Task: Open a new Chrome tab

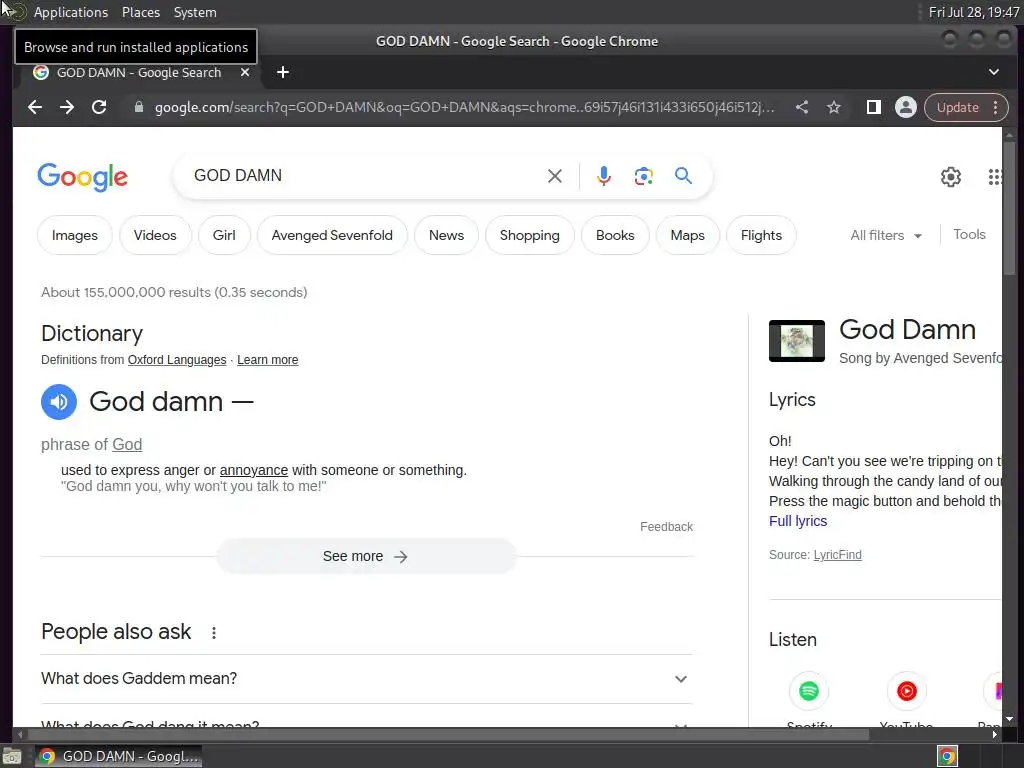Action: click(x=283, y=72)
